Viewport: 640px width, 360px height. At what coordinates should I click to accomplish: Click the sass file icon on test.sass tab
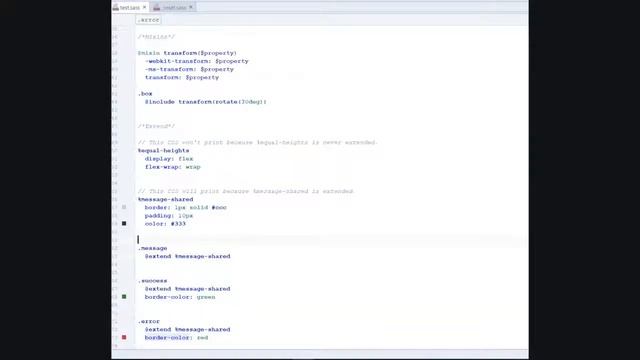point(116,7)
